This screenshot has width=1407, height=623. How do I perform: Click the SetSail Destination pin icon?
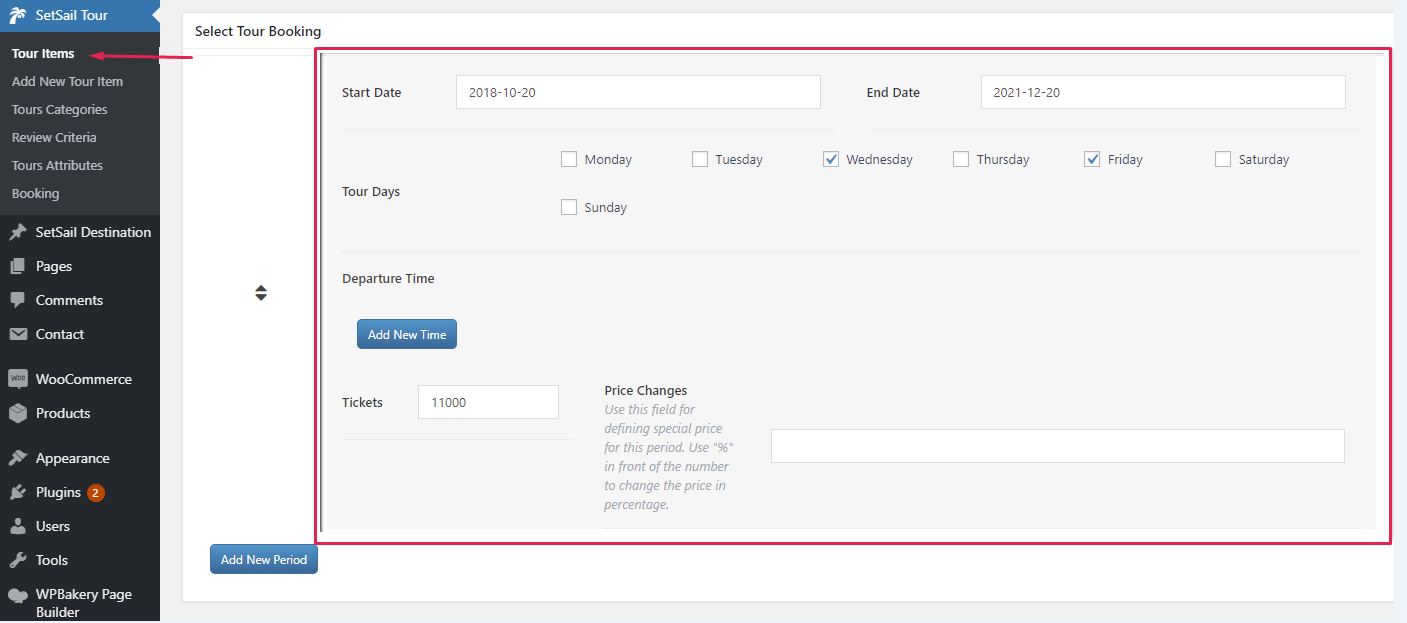[x=18, y=232]
